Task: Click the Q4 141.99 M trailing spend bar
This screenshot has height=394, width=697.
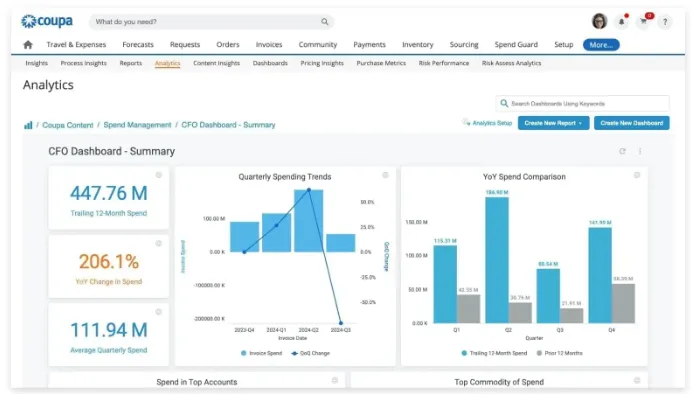Action: (600, 275)
